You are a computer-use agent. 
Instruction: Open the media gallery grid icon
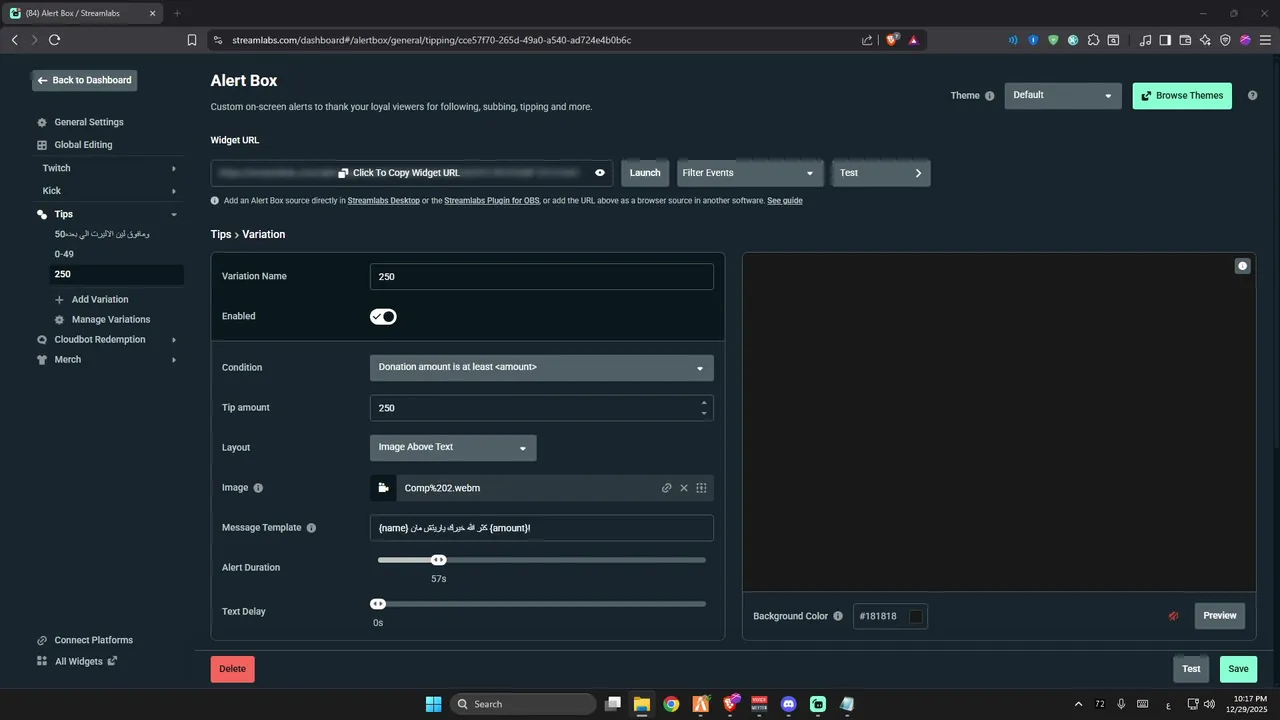[x=701, y=488]
